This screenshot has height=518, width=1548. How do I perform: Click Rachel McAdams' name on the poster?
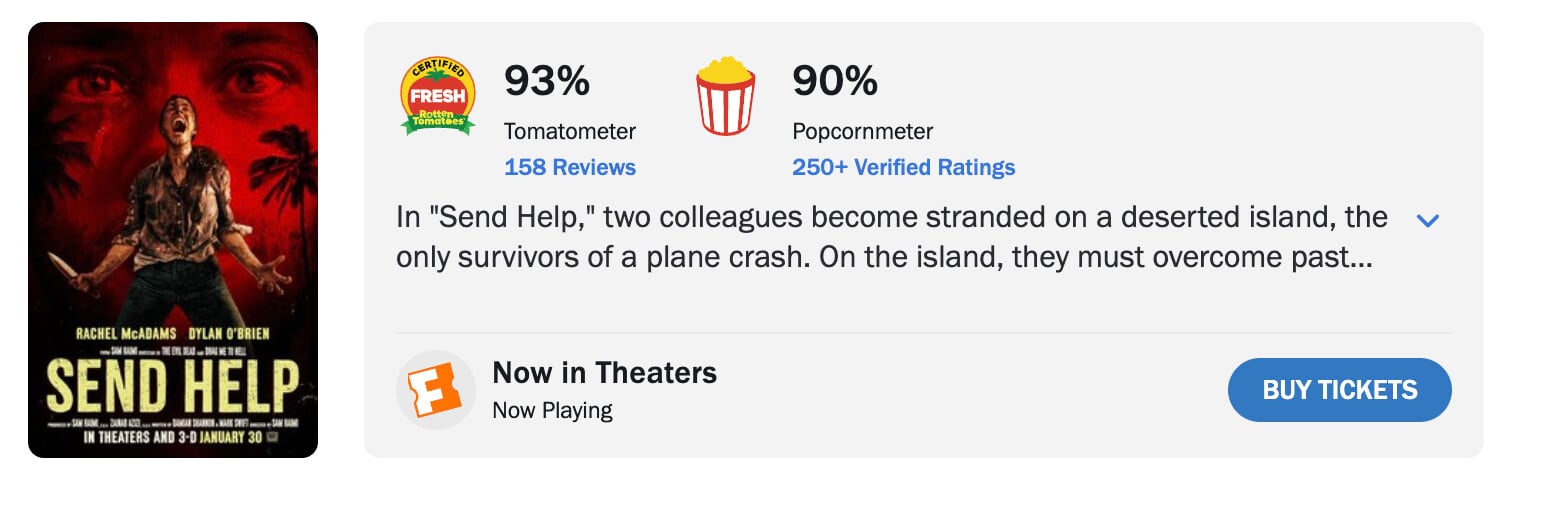(x=126, y=333)
